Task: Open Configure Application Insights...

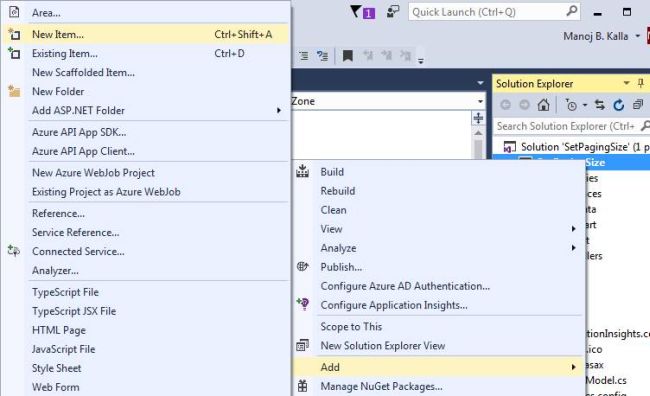Action: [439, 306]
